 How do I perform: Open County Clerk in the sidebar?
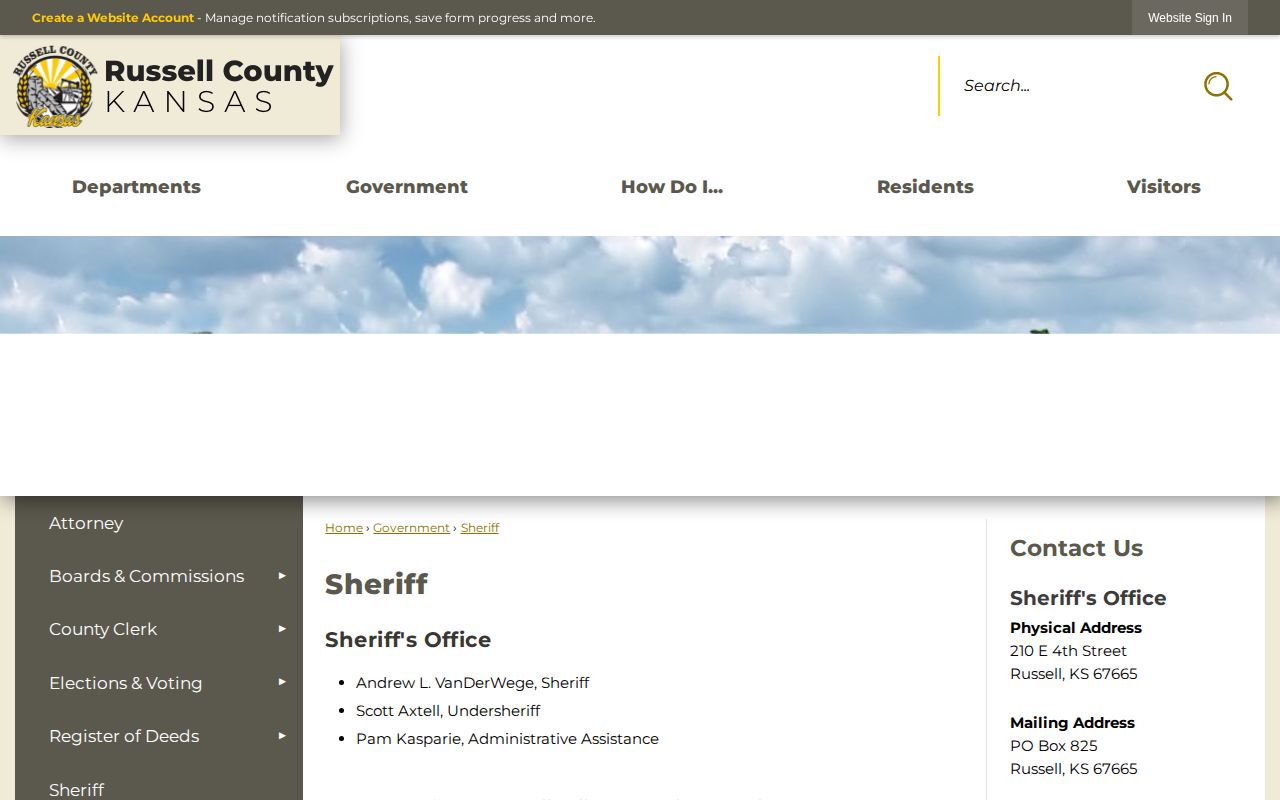(103, 629)
